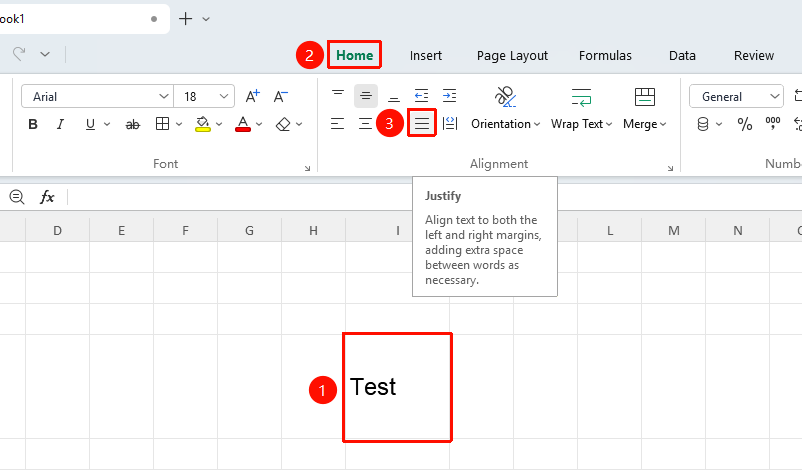Toggle underline formatting
Viewport: 802px width, 470px height.
pyautogui.click(x=90, y=124)
